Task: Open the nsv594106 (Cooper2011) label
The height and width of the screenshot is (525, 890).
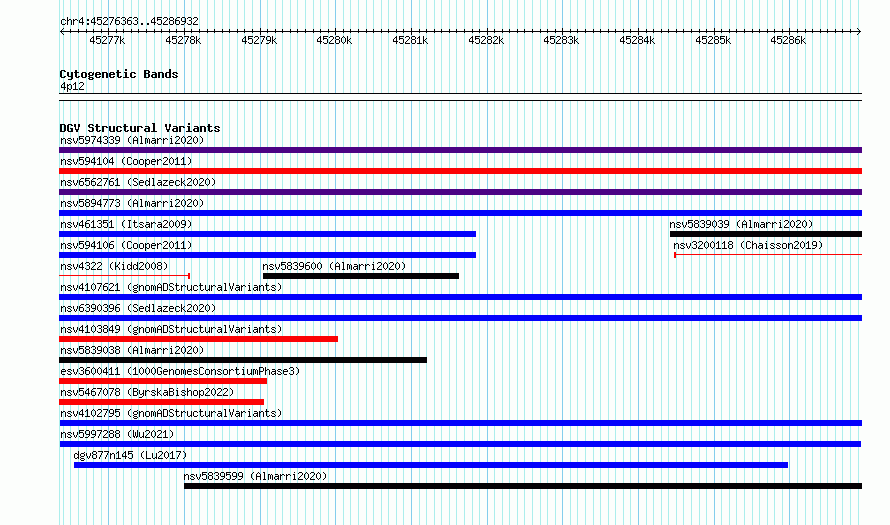Action: [126, 245]
